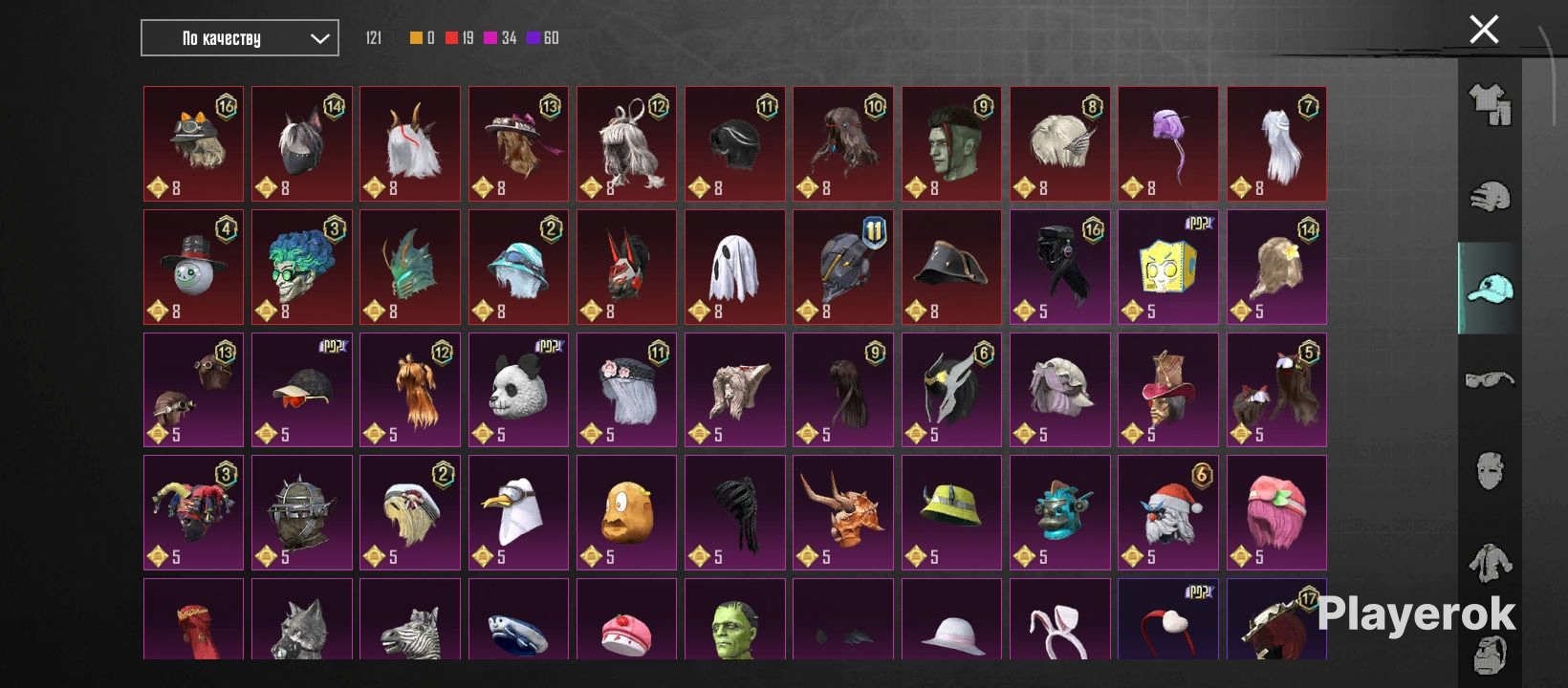Select the glasses category icon
The image size is (1568, 688).
pos(1490,379)
